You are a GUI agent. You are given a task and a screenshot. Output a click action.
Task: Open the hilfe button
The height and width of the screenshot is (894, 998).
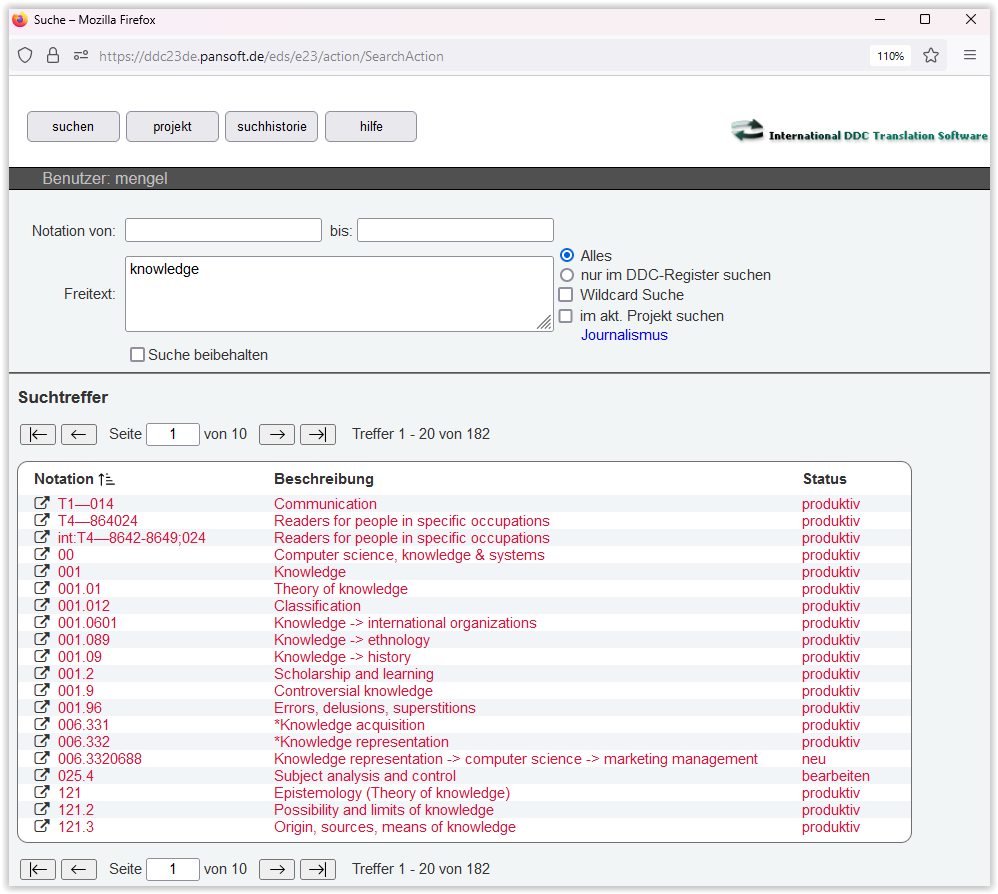[x=371, y=127]
